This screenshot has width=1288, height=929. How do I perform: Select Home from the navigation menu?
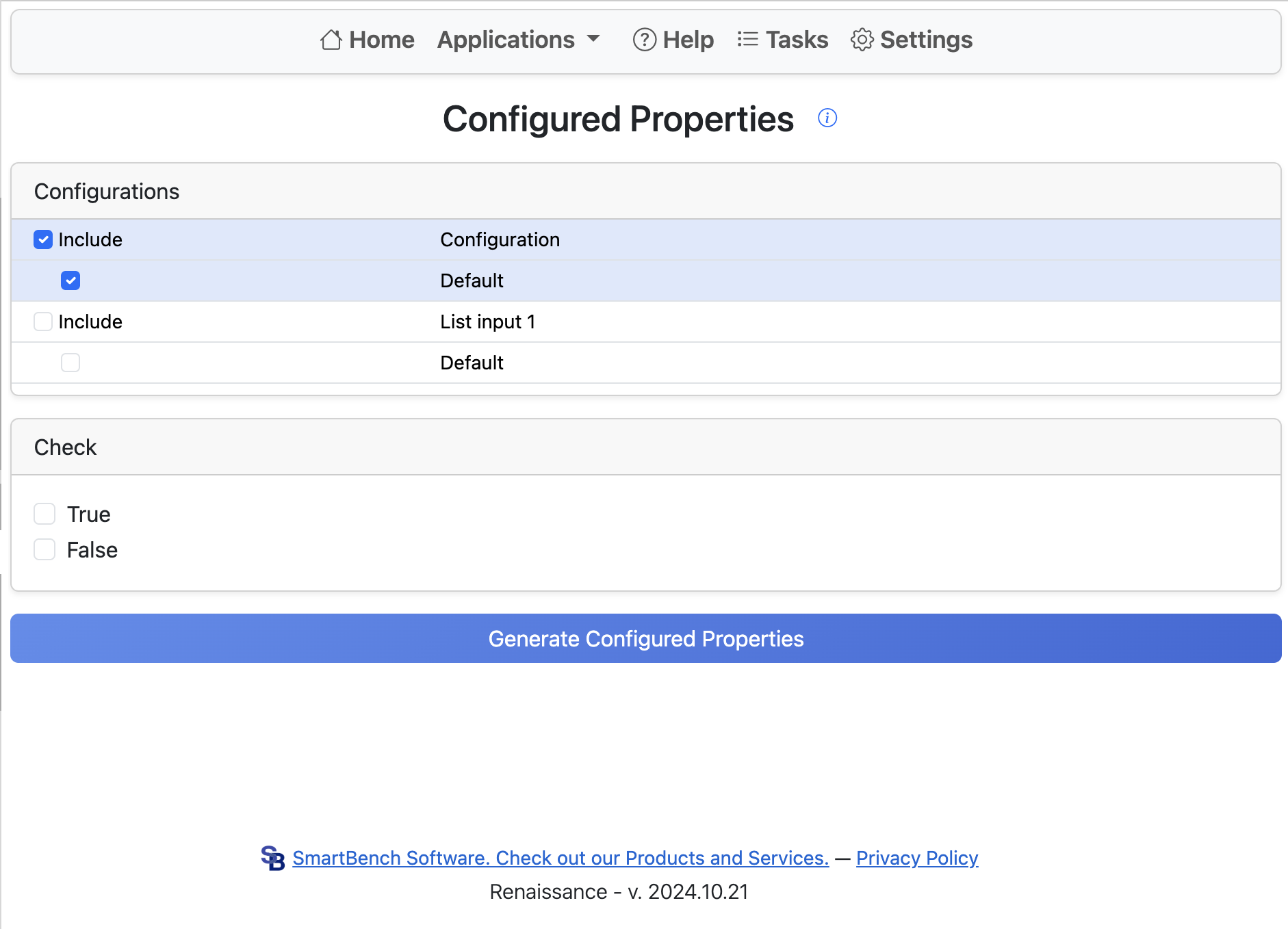[x=381, y=40]
